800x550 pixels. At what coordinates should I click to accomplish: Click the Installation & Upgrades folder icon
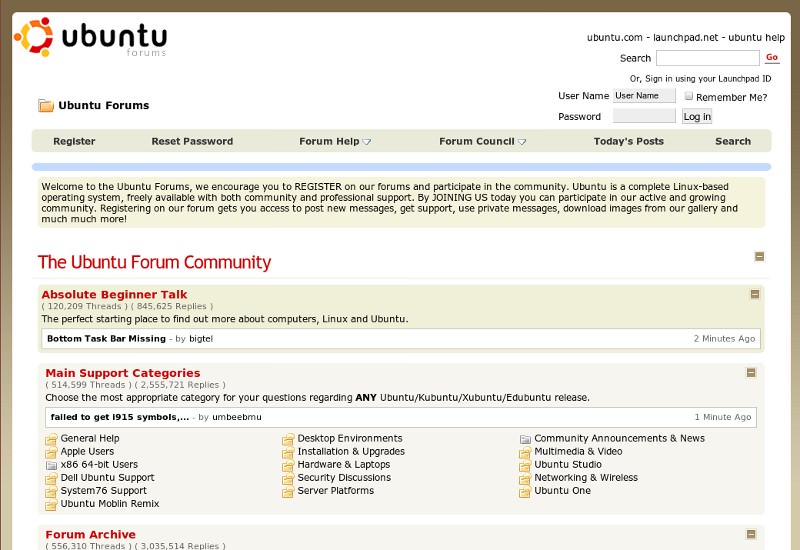pyautogui.click(x=288, y=452)
